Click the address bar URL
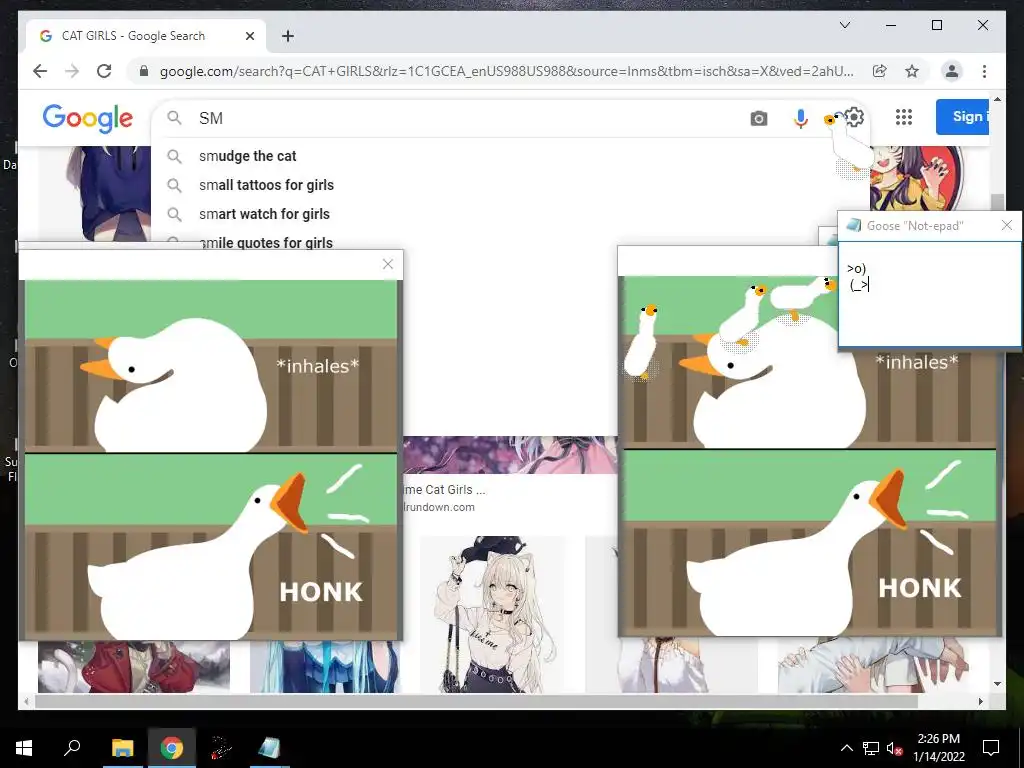The width and height of the screenshot is (1024, 768). [x=506, y=71]
